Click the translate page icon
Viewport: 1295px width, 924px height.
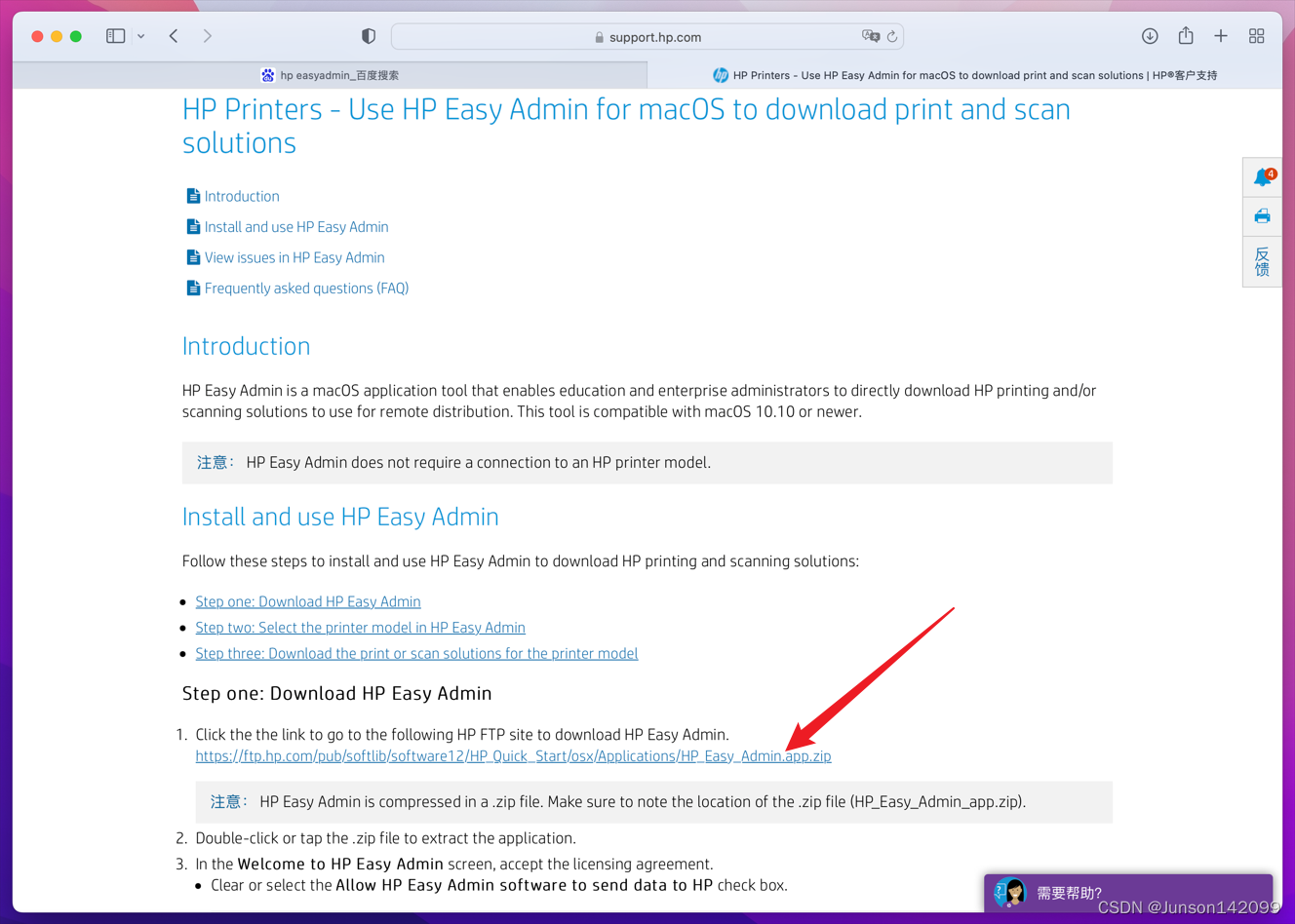coord(871,36)
